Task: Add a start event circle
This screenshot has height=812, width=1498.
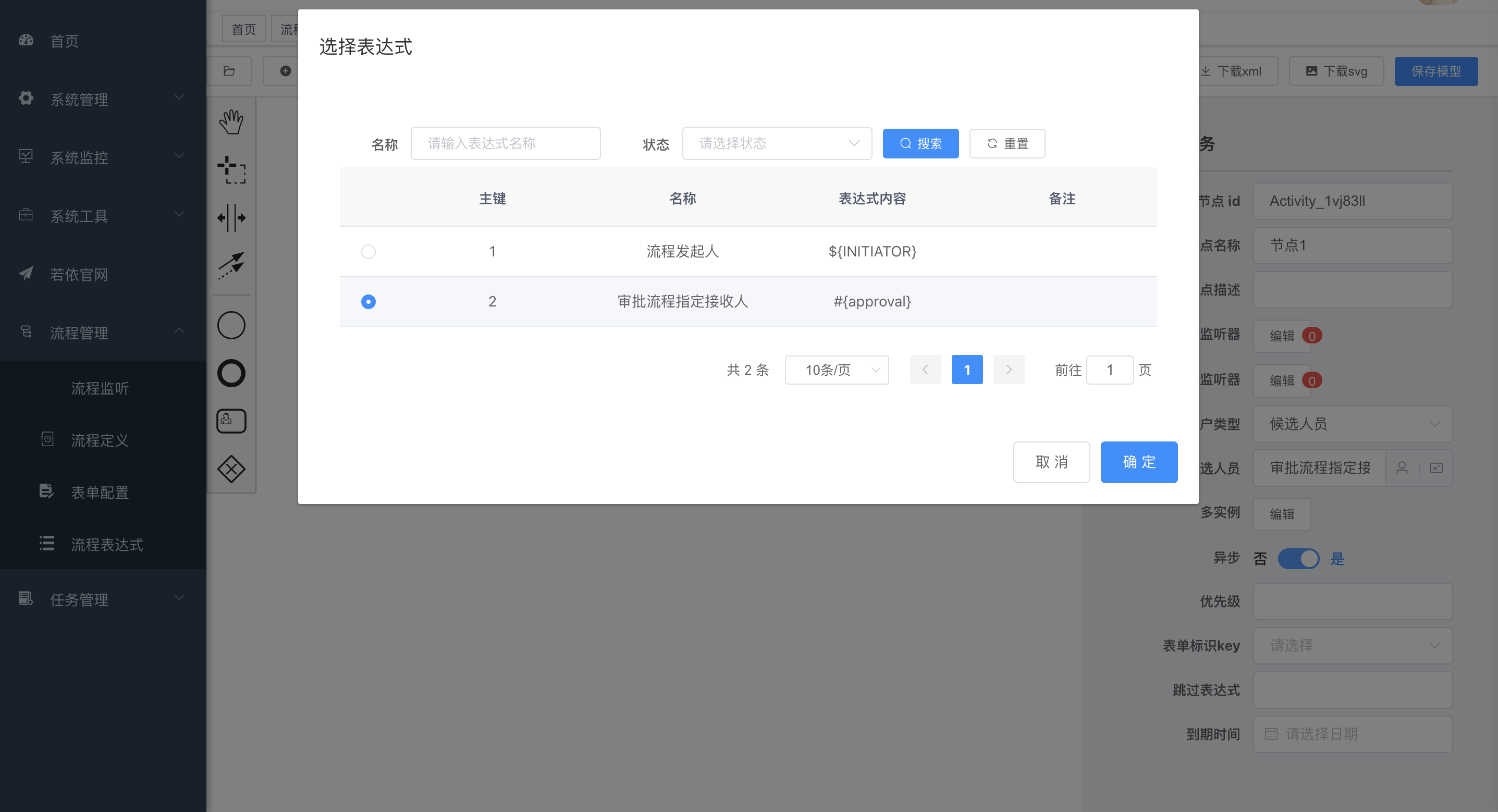Action: tap(231, 325)
